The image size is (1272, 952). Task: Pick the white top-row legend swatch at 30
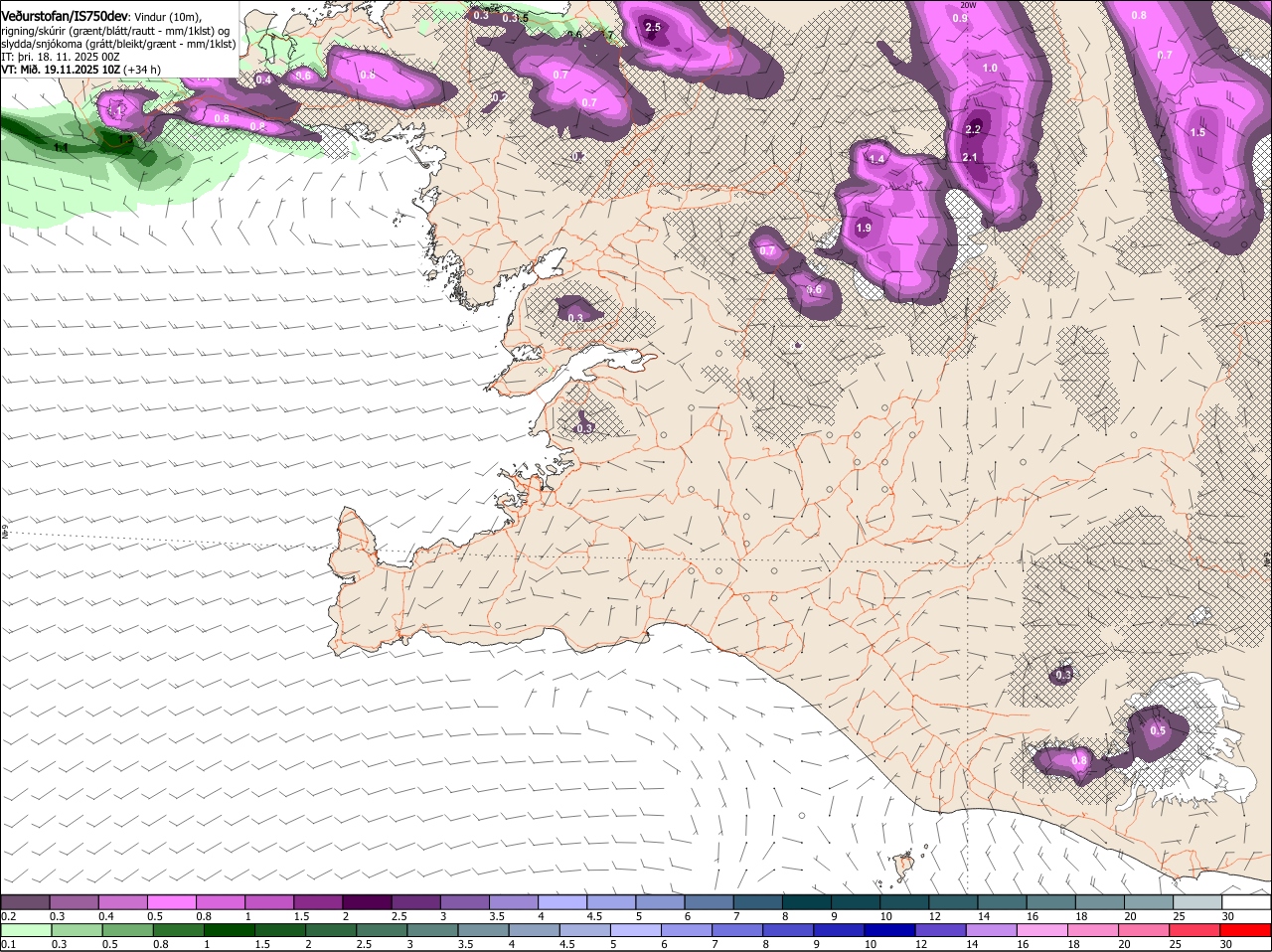[x=1247, y=901]
